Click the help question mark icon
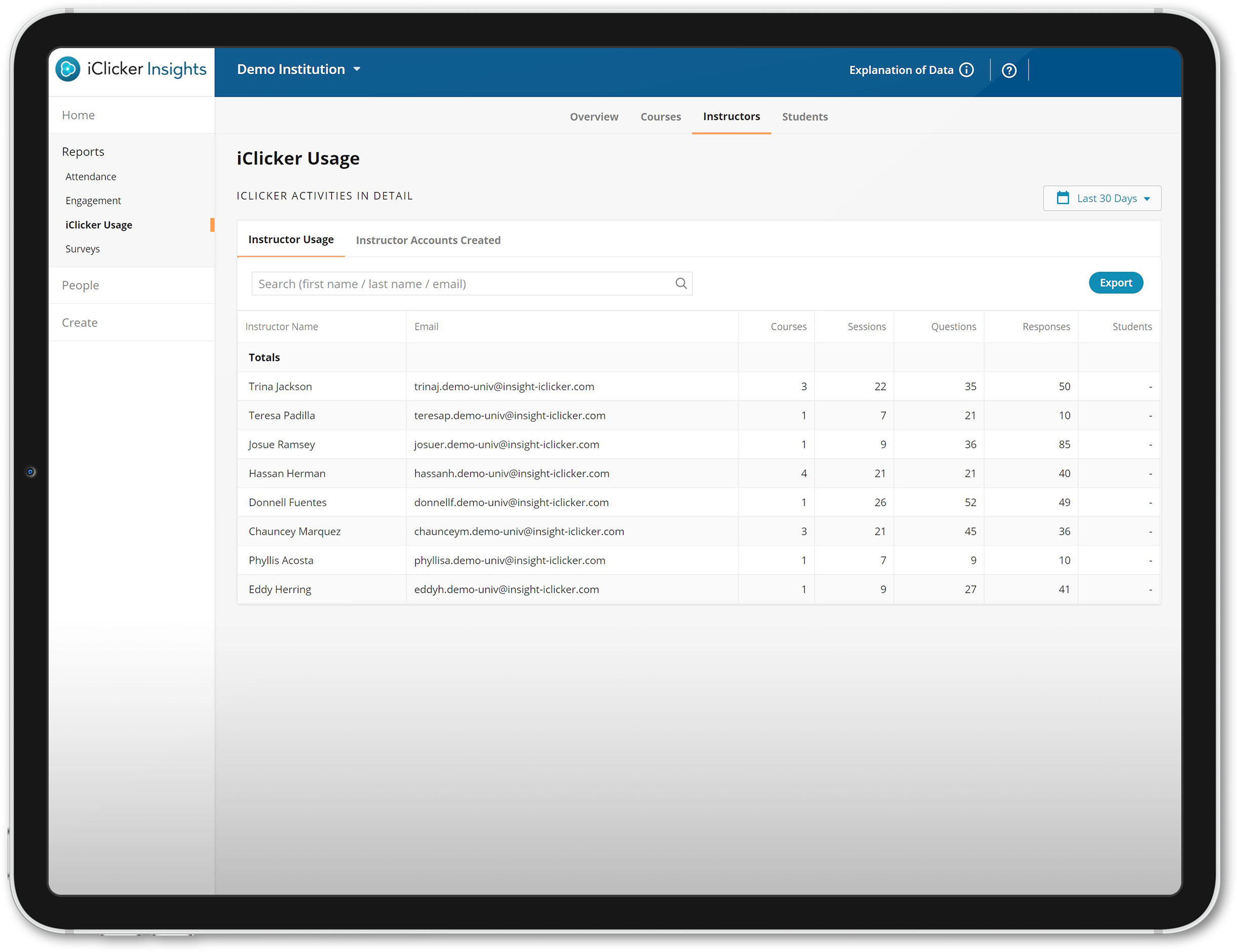The image size is (1237, 952). pyautogui.click(x=1009, y=70)
